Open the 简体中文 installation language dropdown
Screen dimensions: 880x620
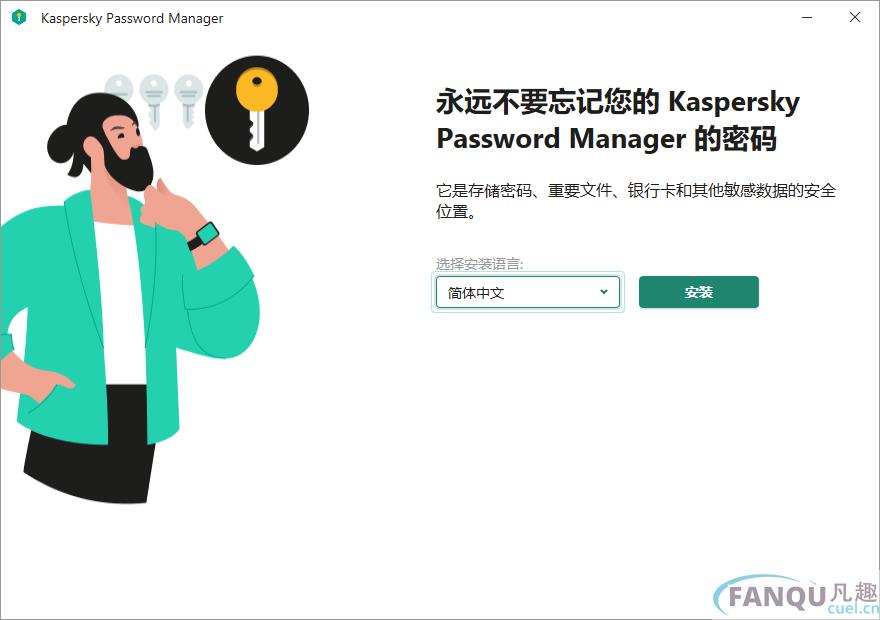[528, 292]
